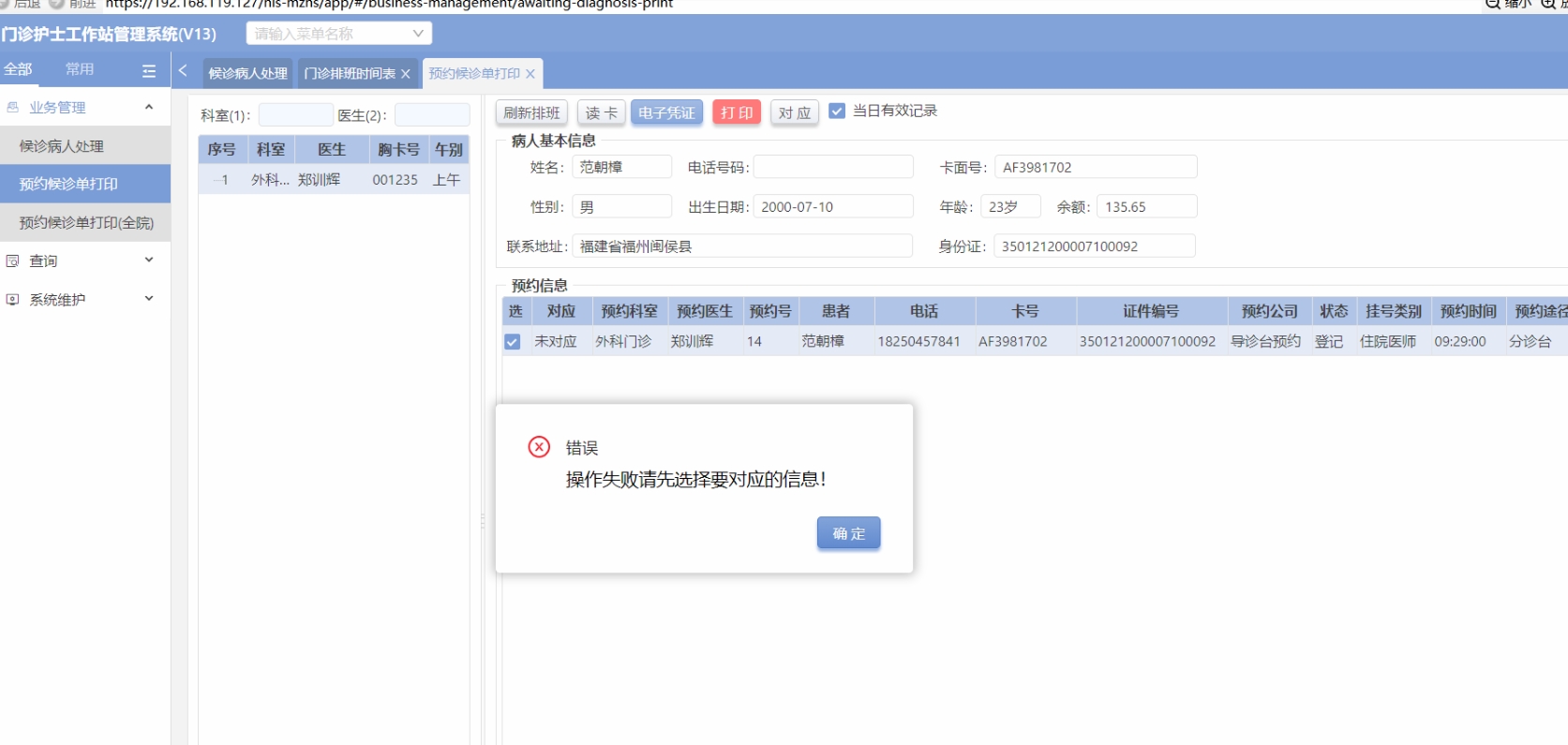Switch to the 全部 sidebar tab
Screen dimensions: 1568x745
(18, 69)
